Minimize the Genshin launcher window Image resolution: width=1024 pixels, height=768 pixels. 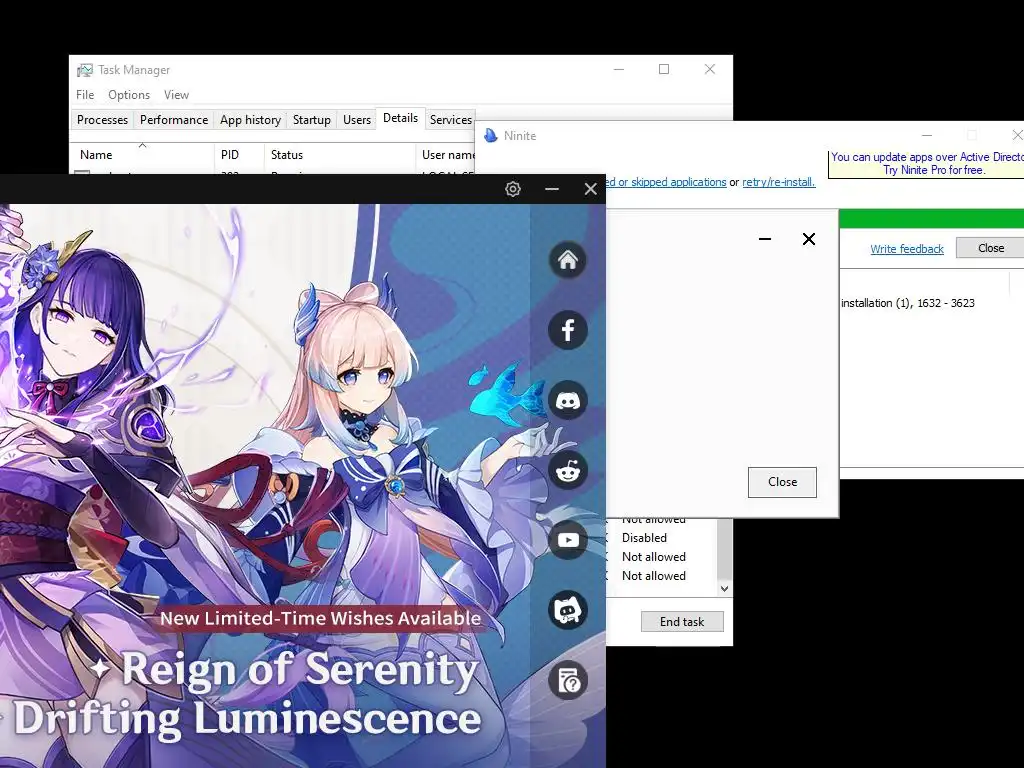(x=552, y=189)
